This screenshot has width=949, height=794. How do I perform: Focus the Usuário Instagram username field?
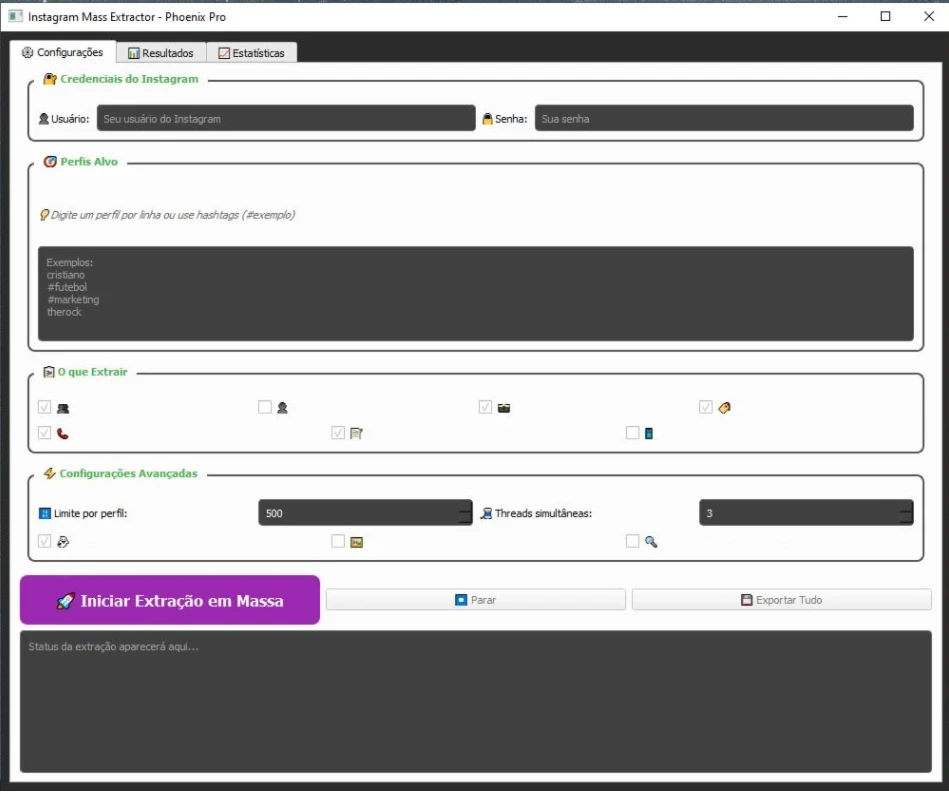coord(286,119)
